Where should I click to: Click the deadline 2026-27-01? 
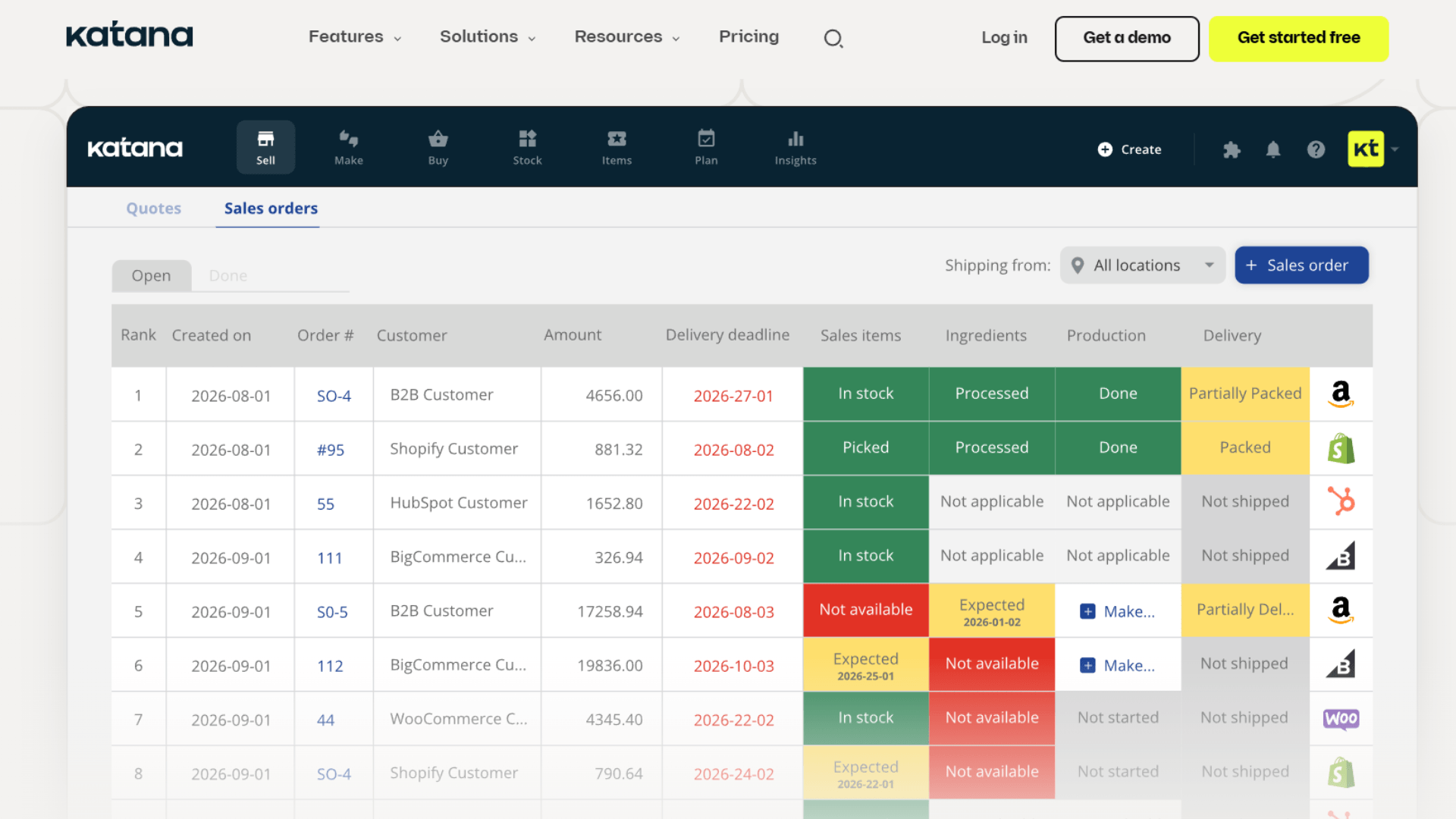(x=733, y=396)
